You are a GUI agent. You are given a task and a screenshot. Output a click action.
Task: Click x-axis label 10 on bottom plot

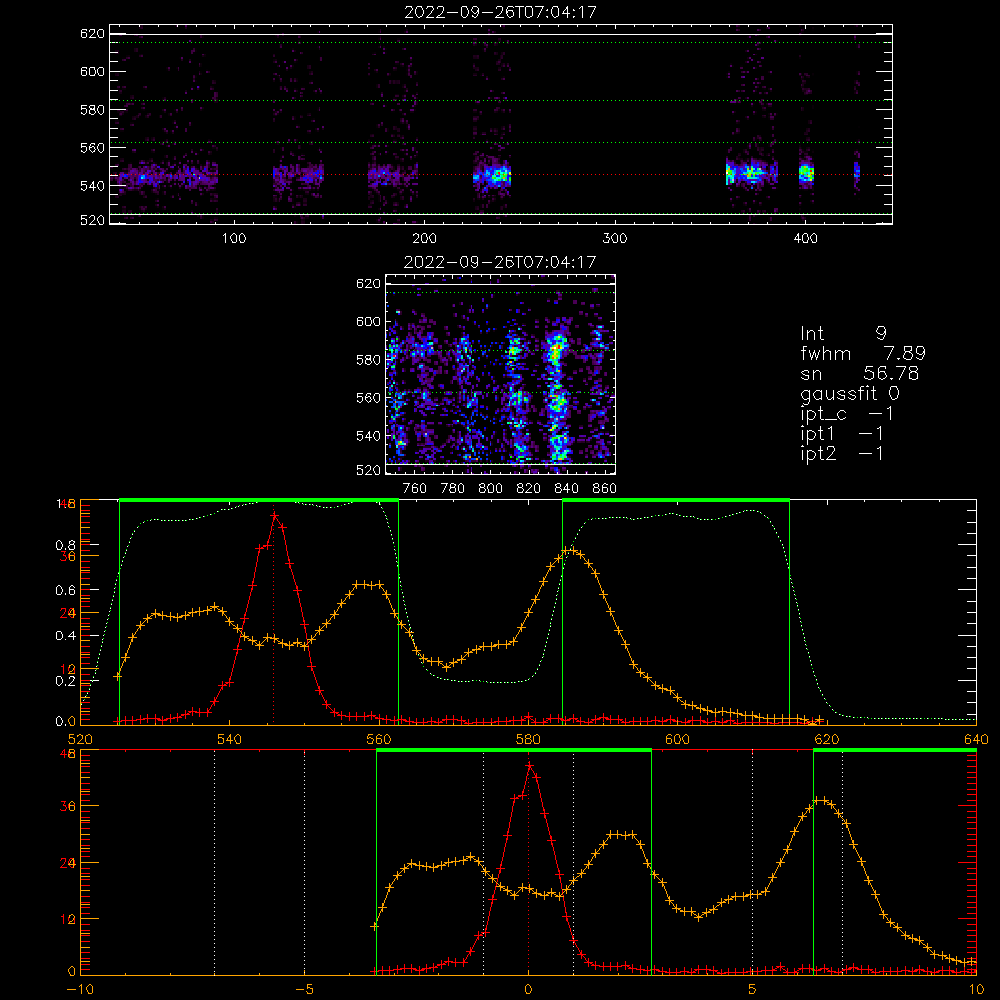click(x=976, y=990)
